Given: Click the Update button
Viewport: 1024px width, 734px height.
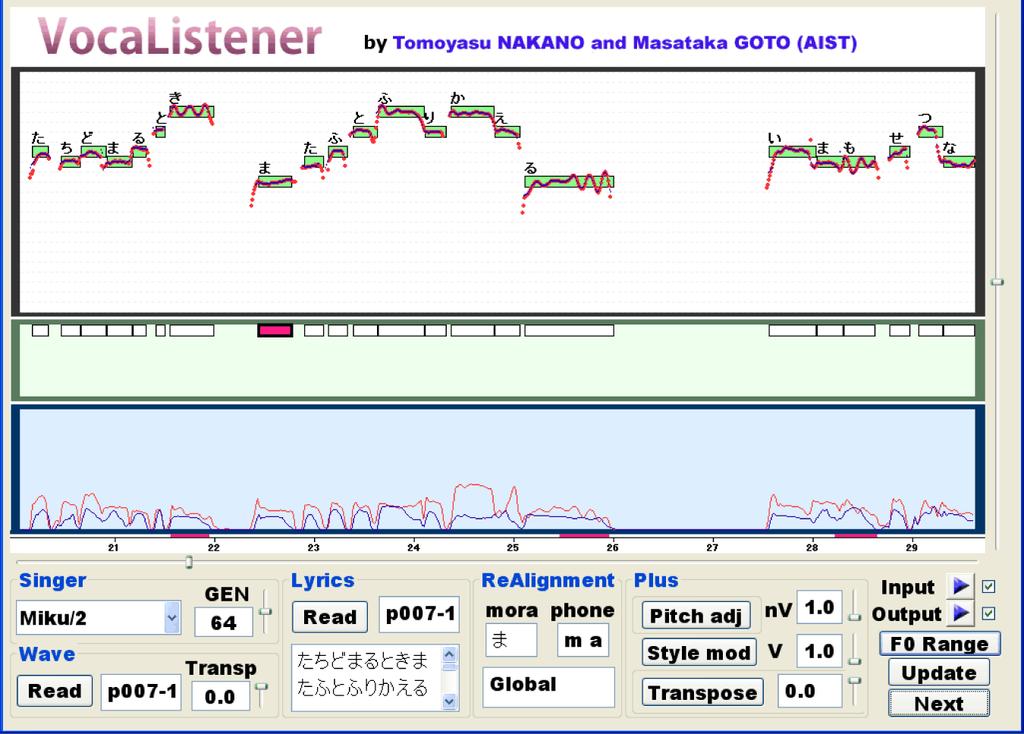Looking at the screenshot, I should point(939,673).
